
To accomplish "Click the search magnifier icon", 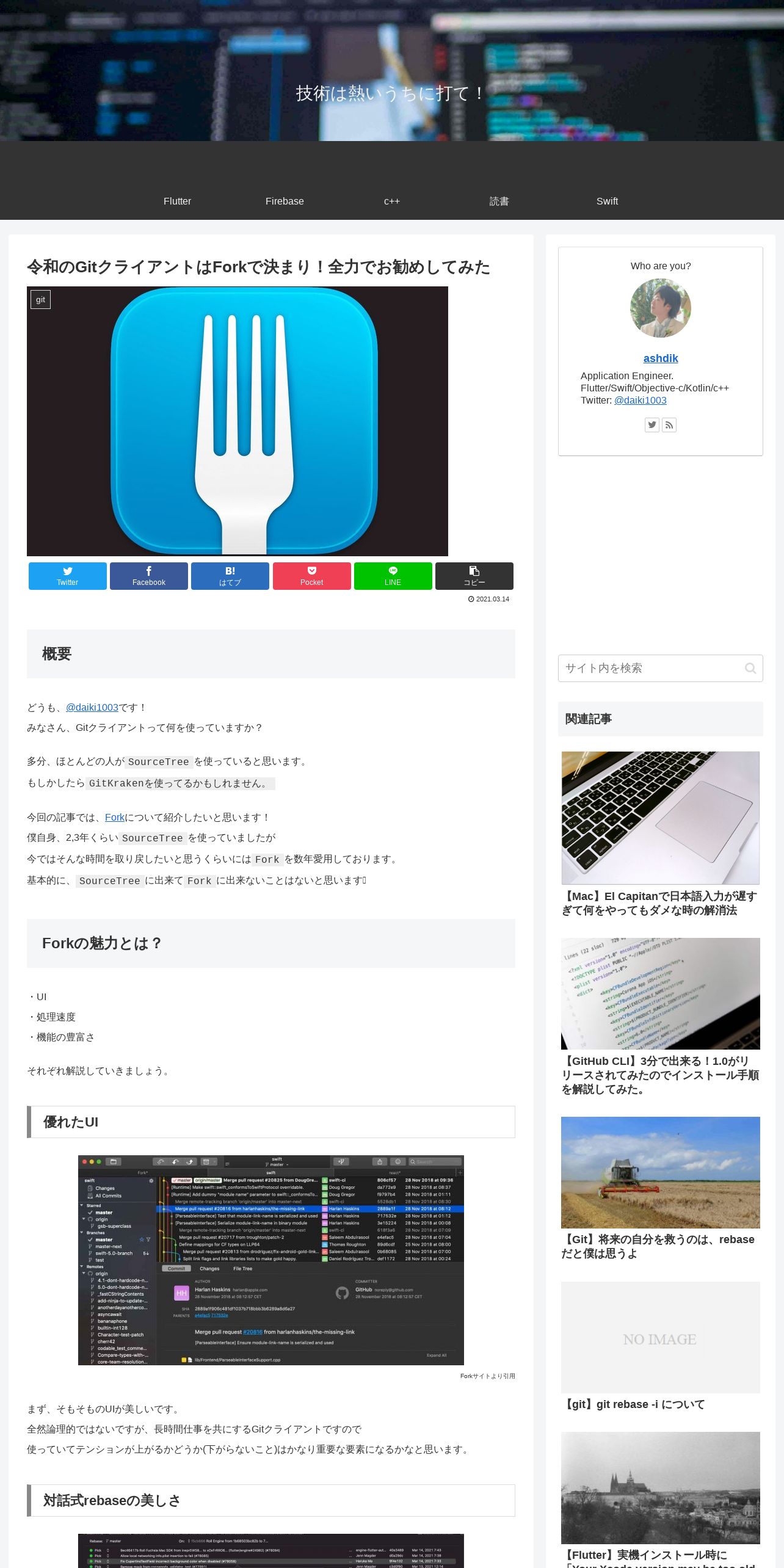I will (750, 668).
